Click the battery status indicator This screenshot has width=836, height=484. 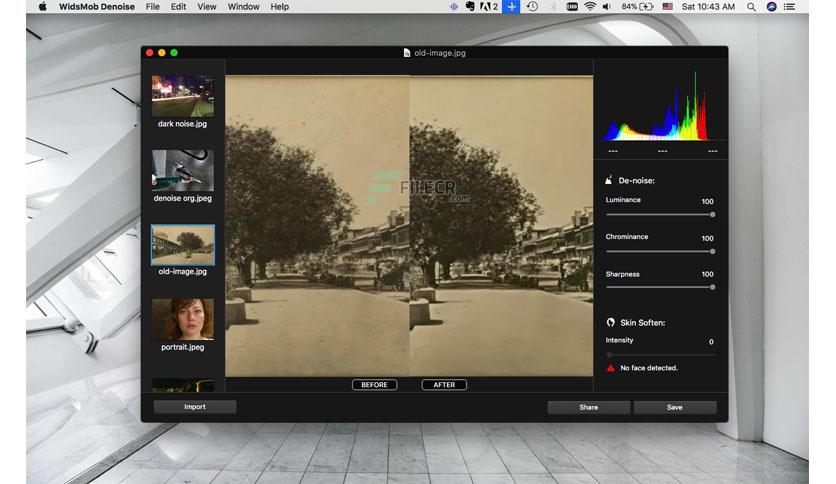coord(638,6)
